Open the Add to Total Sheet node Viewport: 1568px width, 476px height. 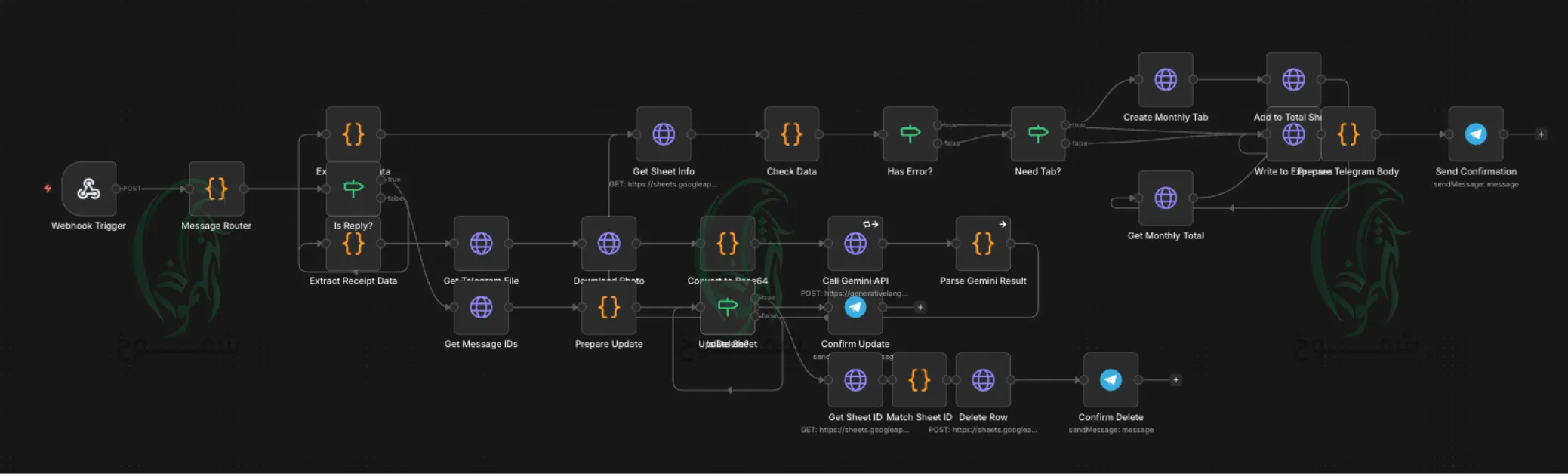coord(1293,79)
